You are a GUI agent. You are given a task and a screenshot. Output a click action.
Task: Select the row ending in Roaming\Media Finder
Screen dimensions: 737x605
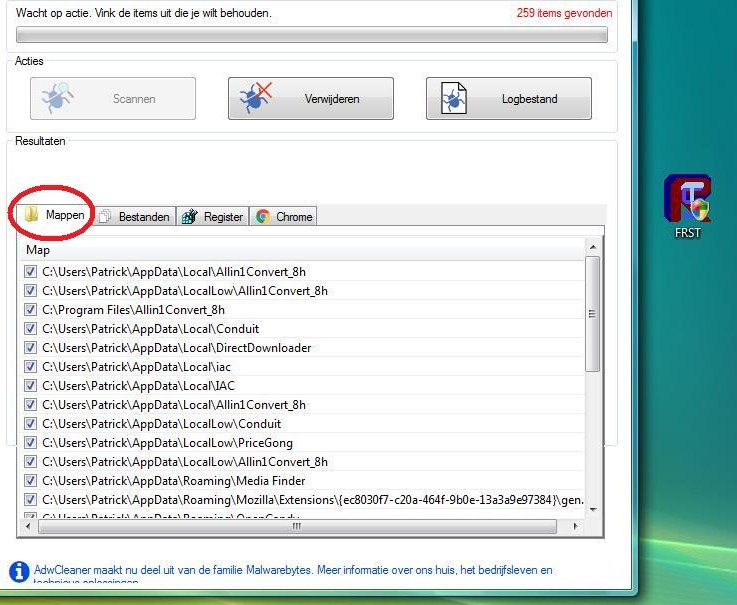301,480
